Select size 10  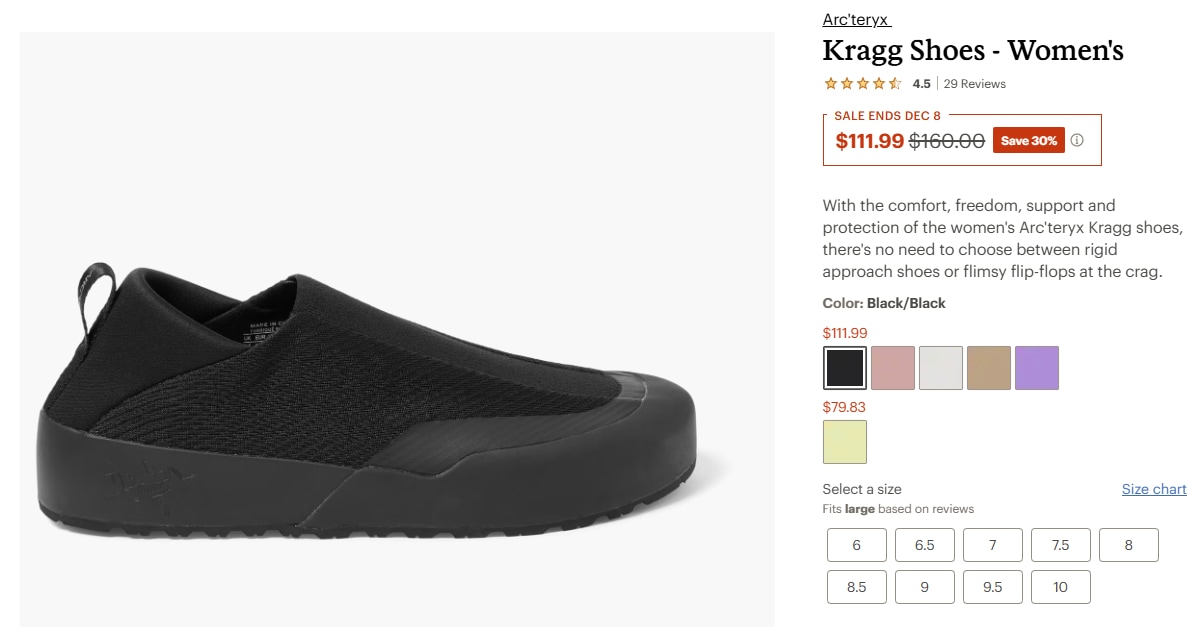click(x=1061, y=587)
